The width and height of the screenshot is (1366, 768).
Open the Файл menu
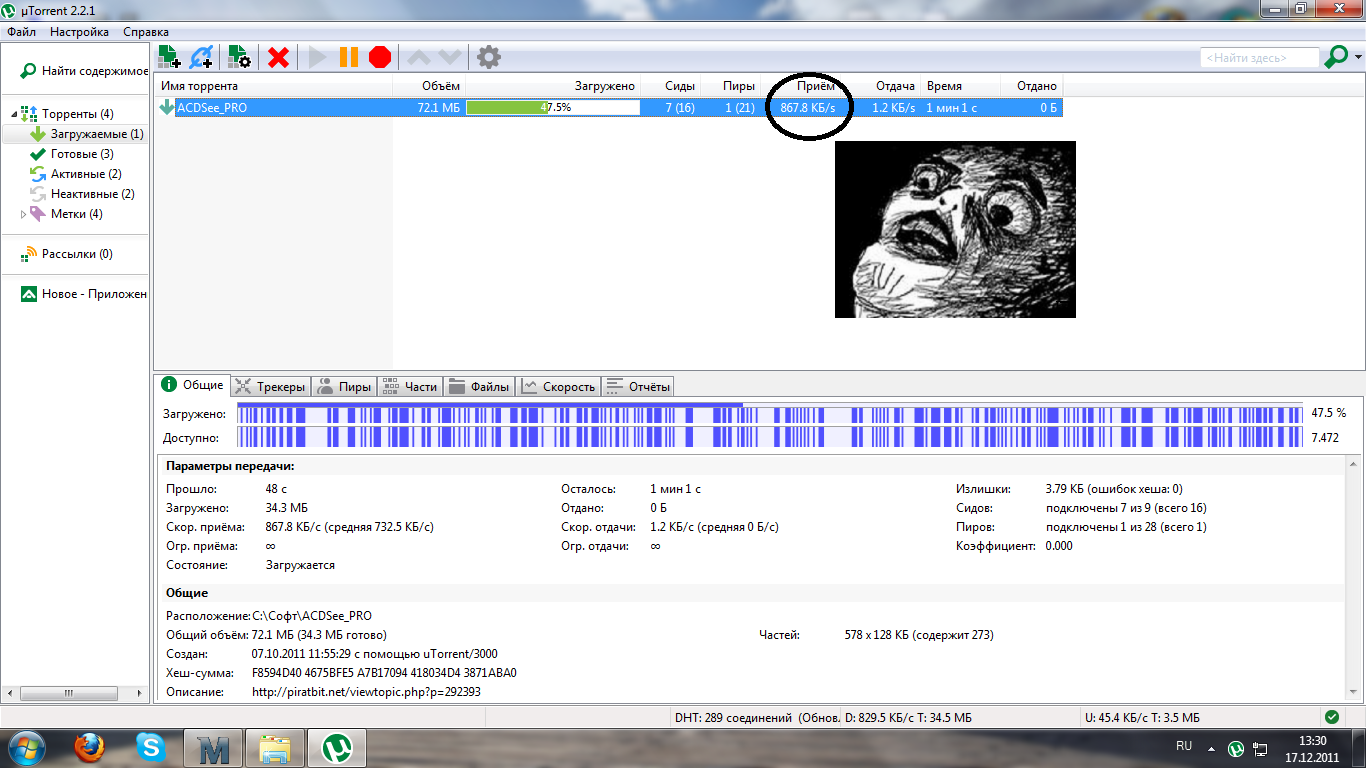(21, 32)
